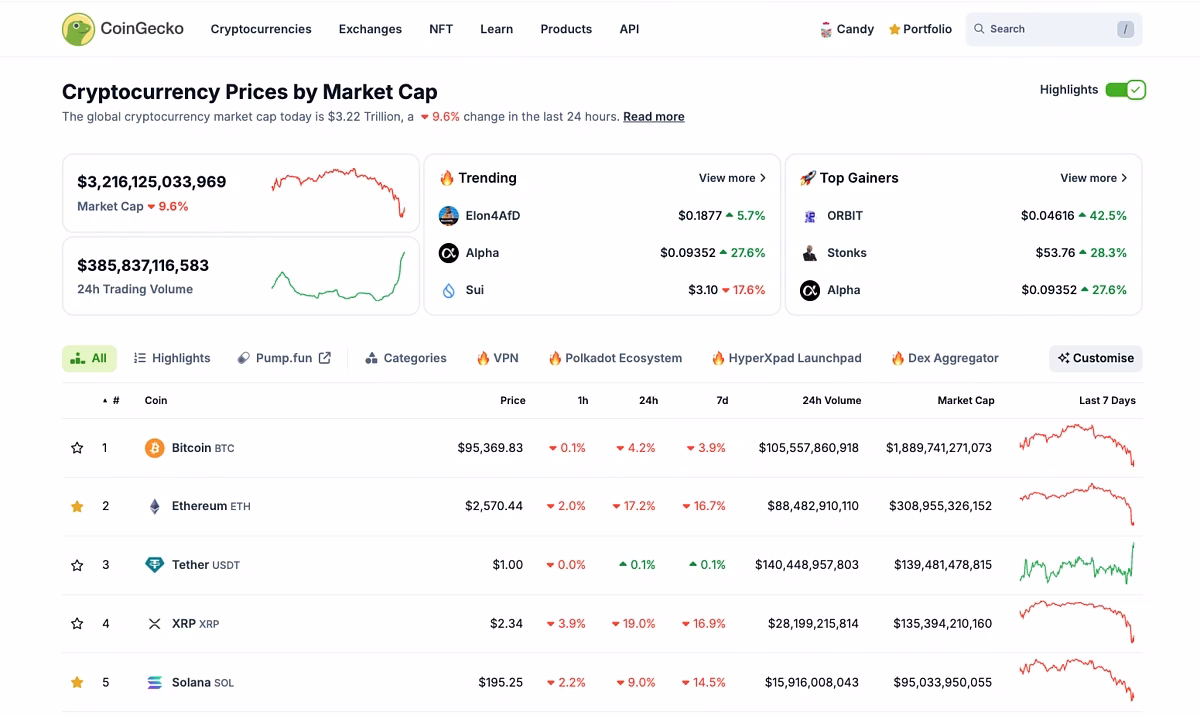Unstar Ethereum from favorites
Screen dimensions: 1200x716
[x=77, y=506]
